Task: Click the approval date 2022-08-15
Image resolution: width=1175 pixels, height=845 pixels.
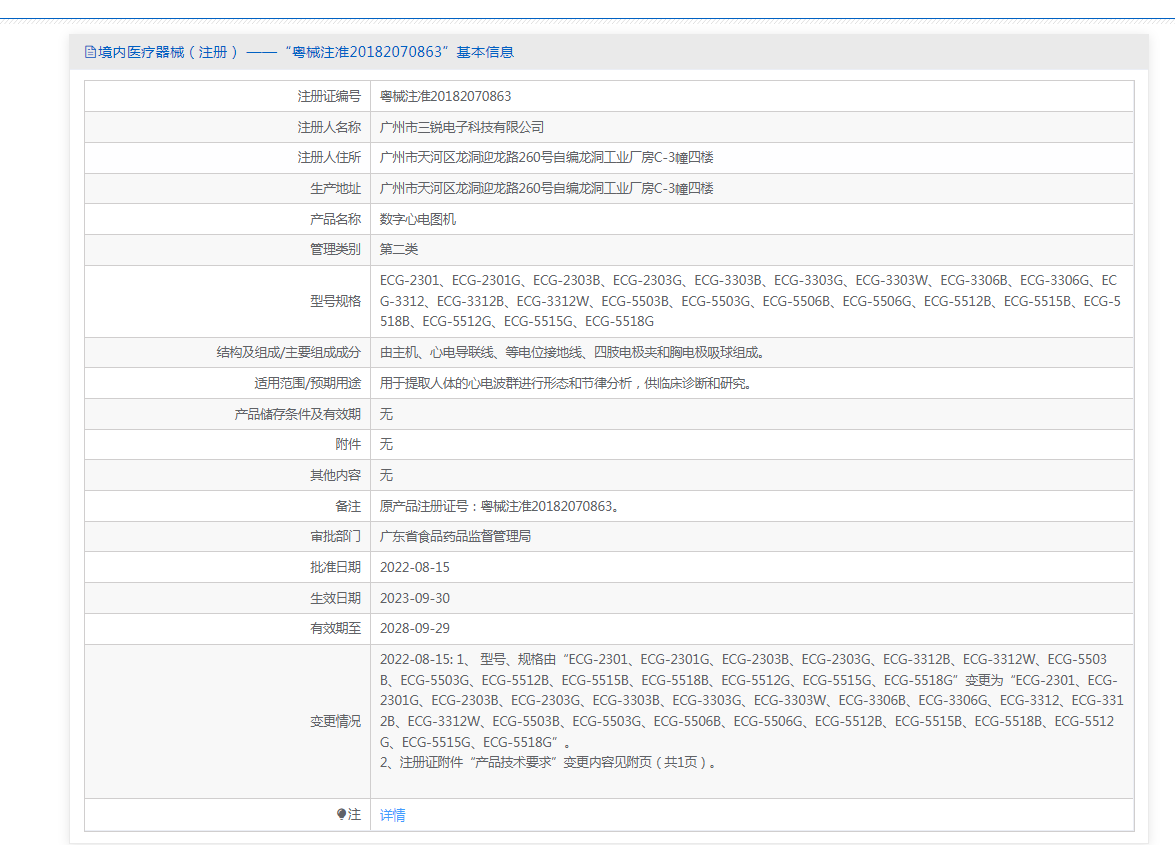Action: [414, 567]
